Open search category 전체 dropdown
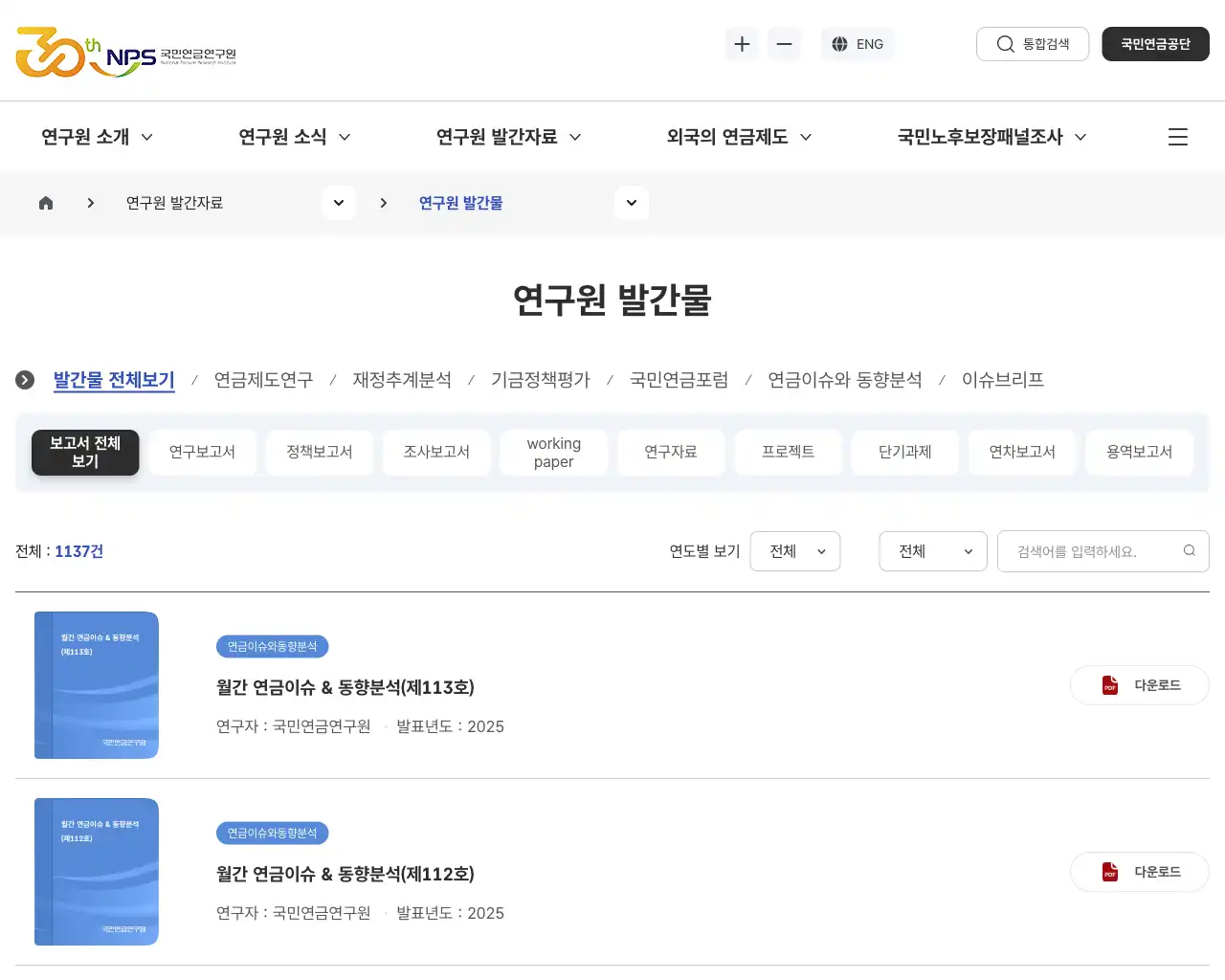1225x980 pixels. [933, 551]
